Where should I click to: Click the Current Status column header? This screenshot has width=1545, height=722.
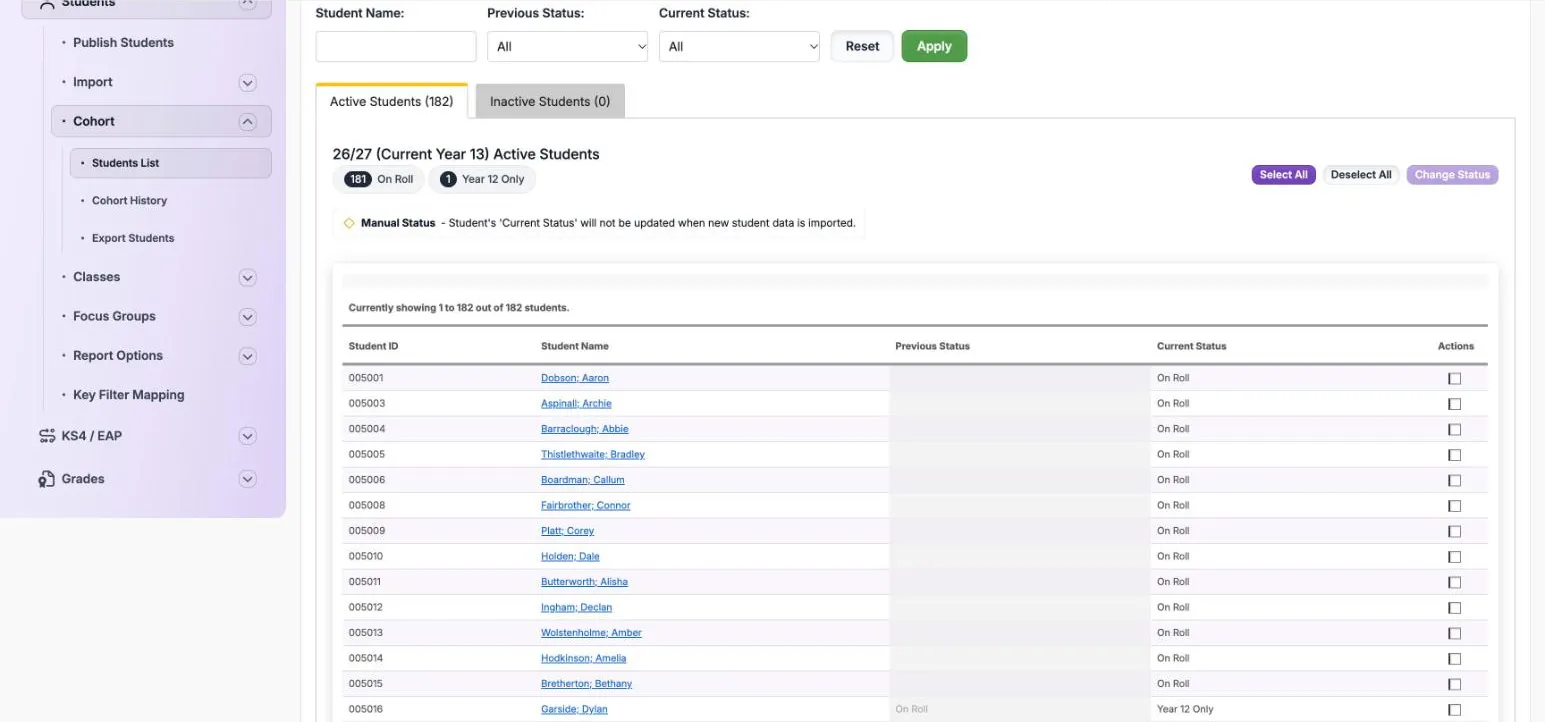[x=1191, y=346]
